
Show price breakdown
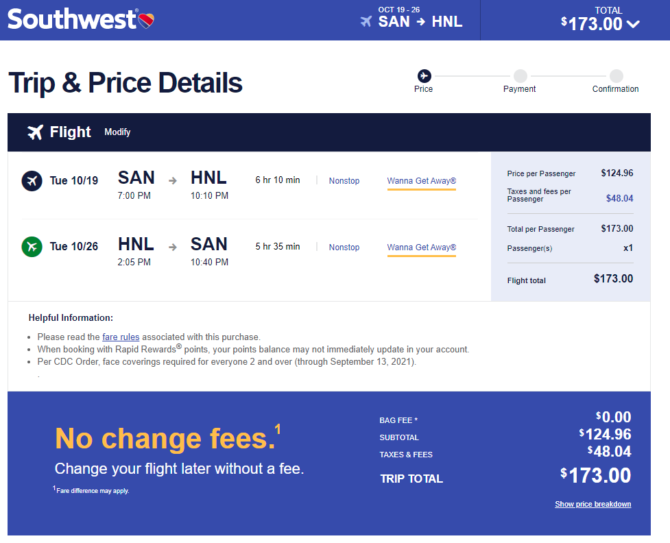click(x=593, y=504)
